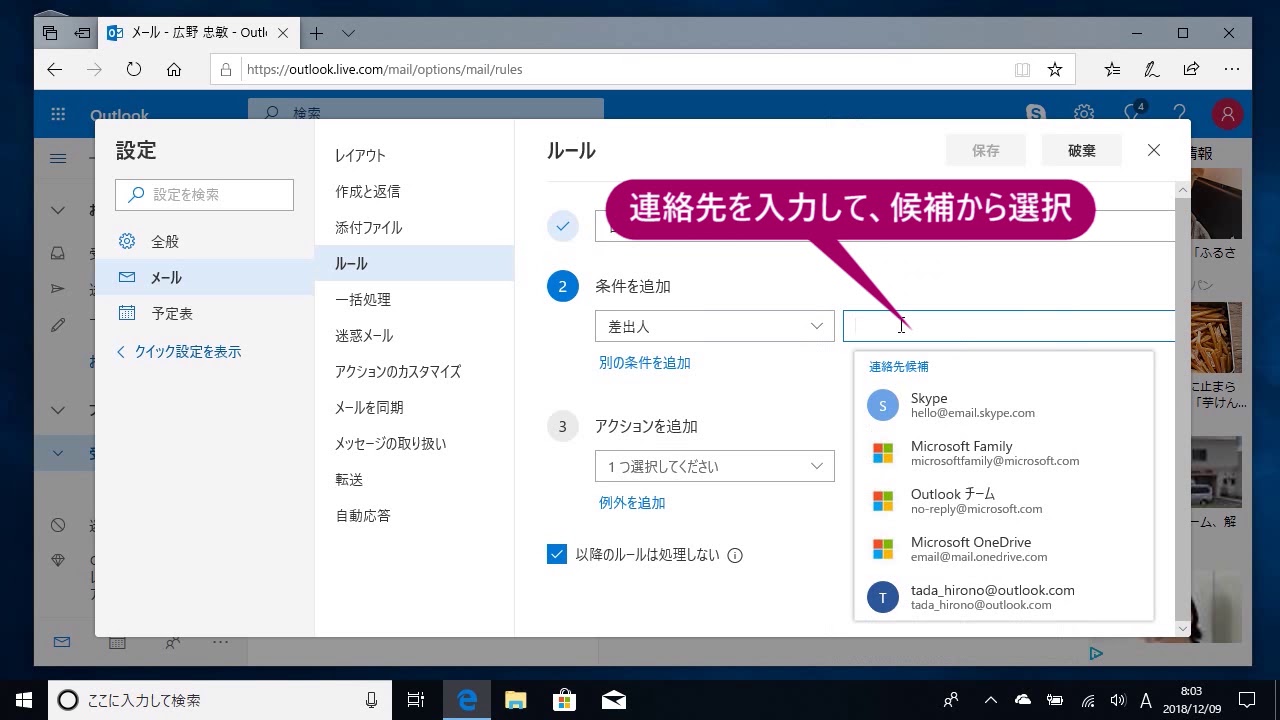The image size is (1280, 720).
Task: Select 予定表 settings category
Action: tap(204, 313)
